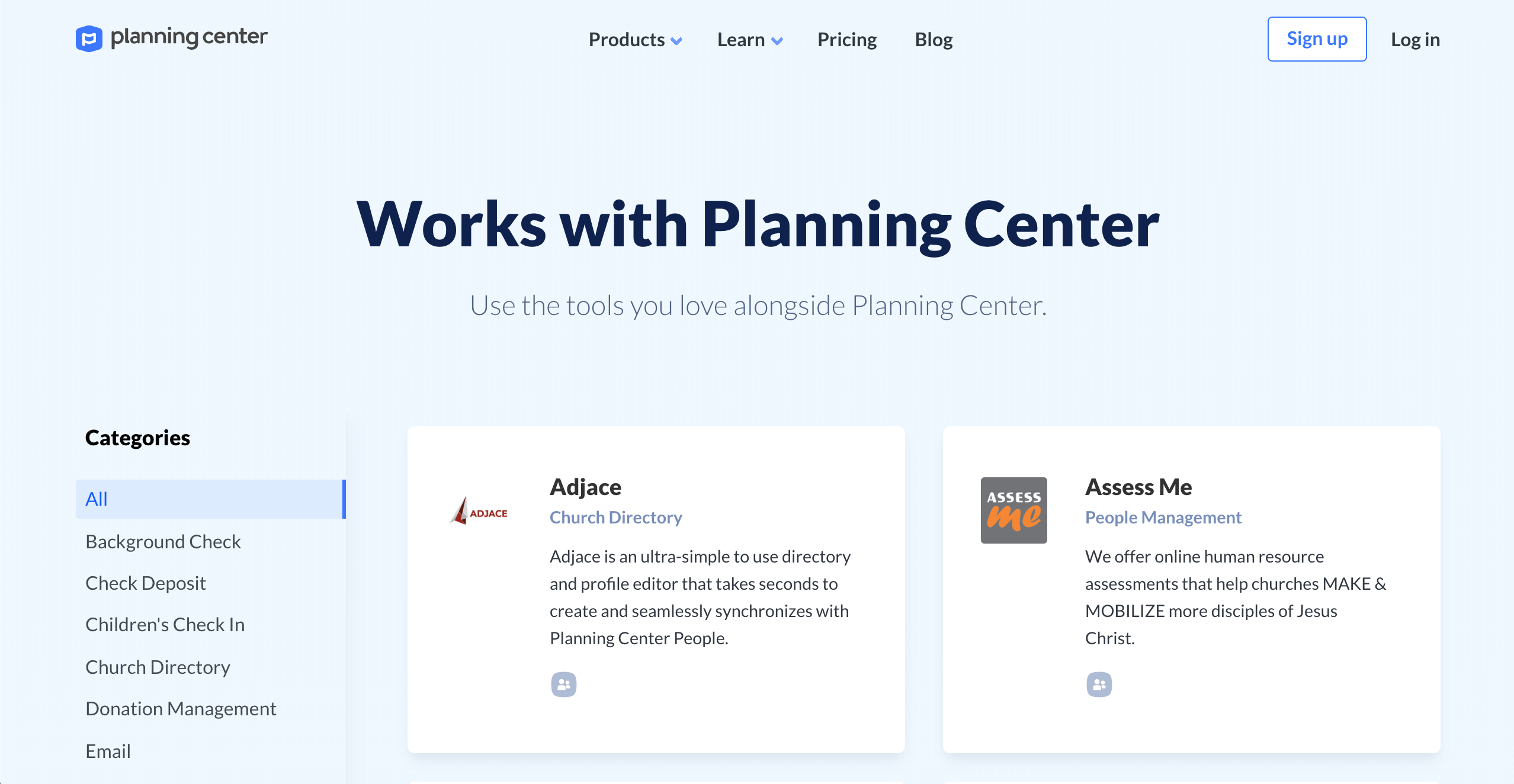Click the Assess Me logo image
Image resolution: width=1514 pixels, height=784 pixels.
pyautogui.click(x=1013, y=510)
